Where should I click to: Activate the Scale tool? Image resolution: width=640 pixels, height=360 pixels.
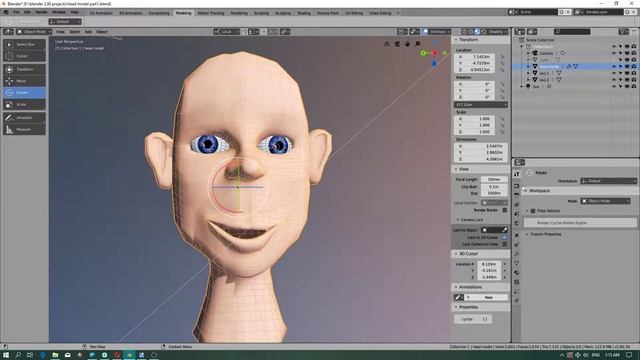(x=24, y=104)
